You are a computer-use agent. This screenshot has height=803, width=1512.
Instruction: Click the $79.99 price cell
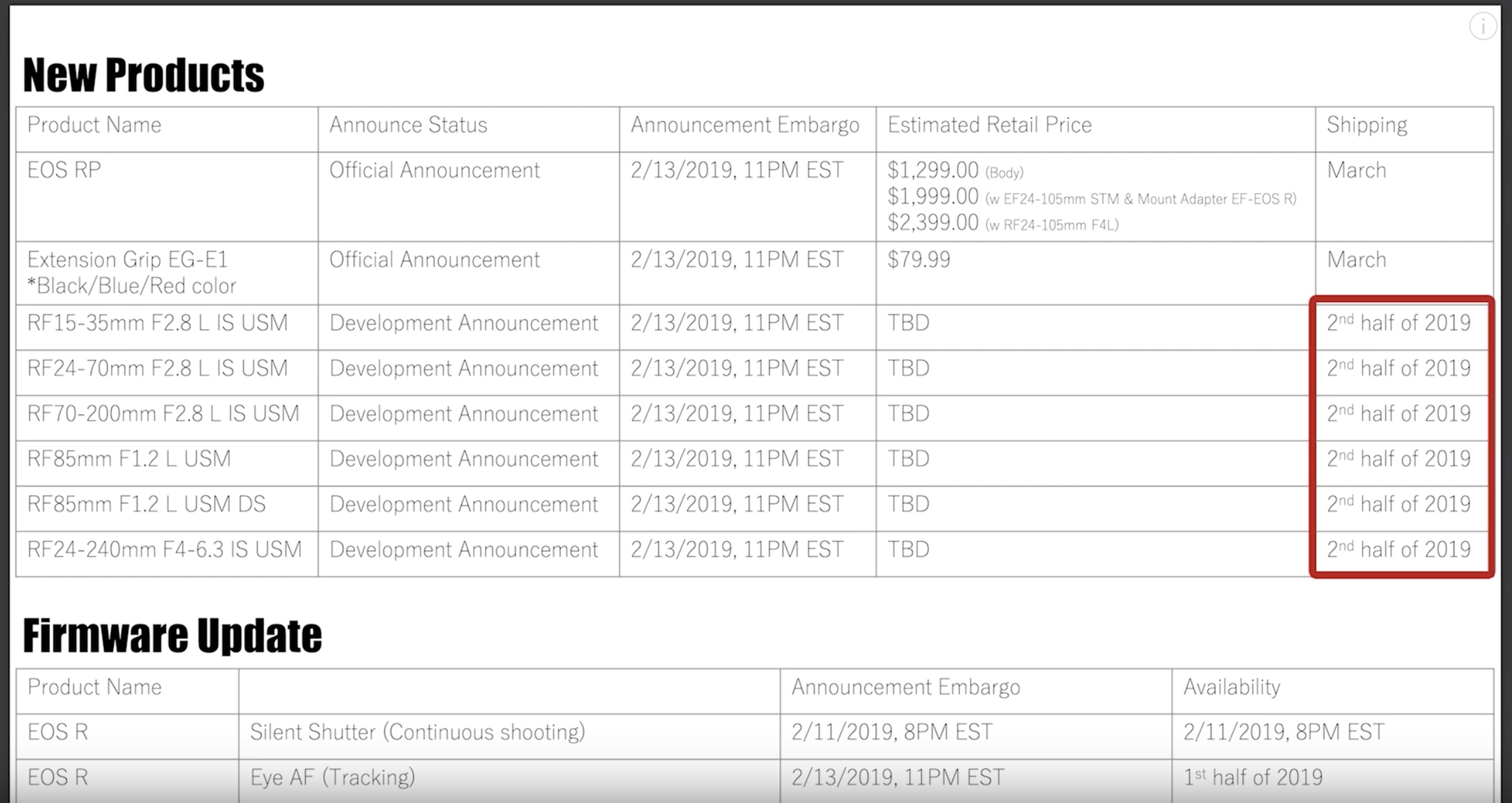(918, 260)
